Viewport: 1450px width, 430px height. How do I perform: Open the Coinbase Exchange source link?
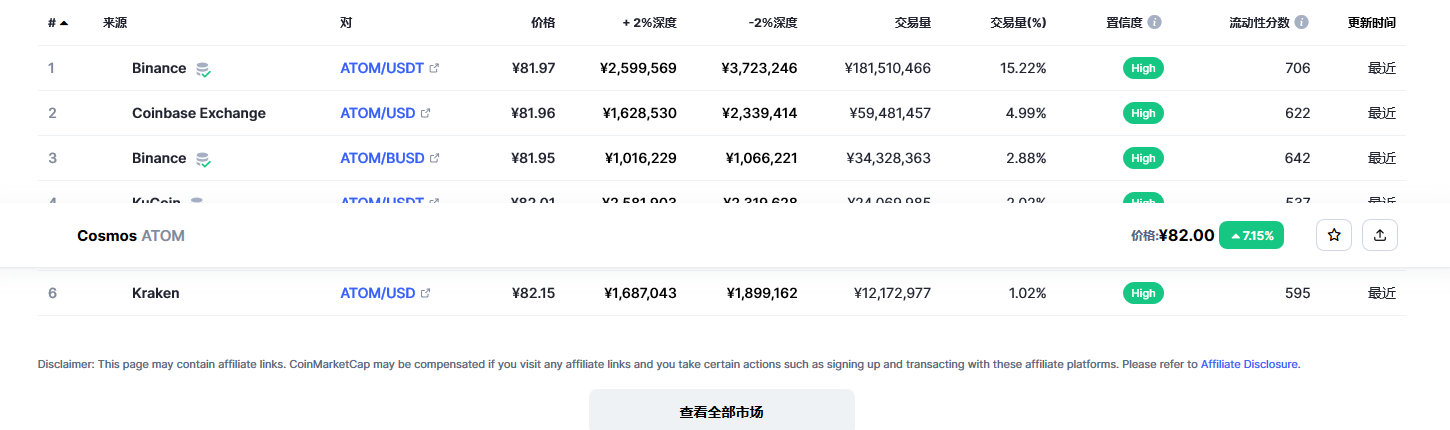click(198, 113)
